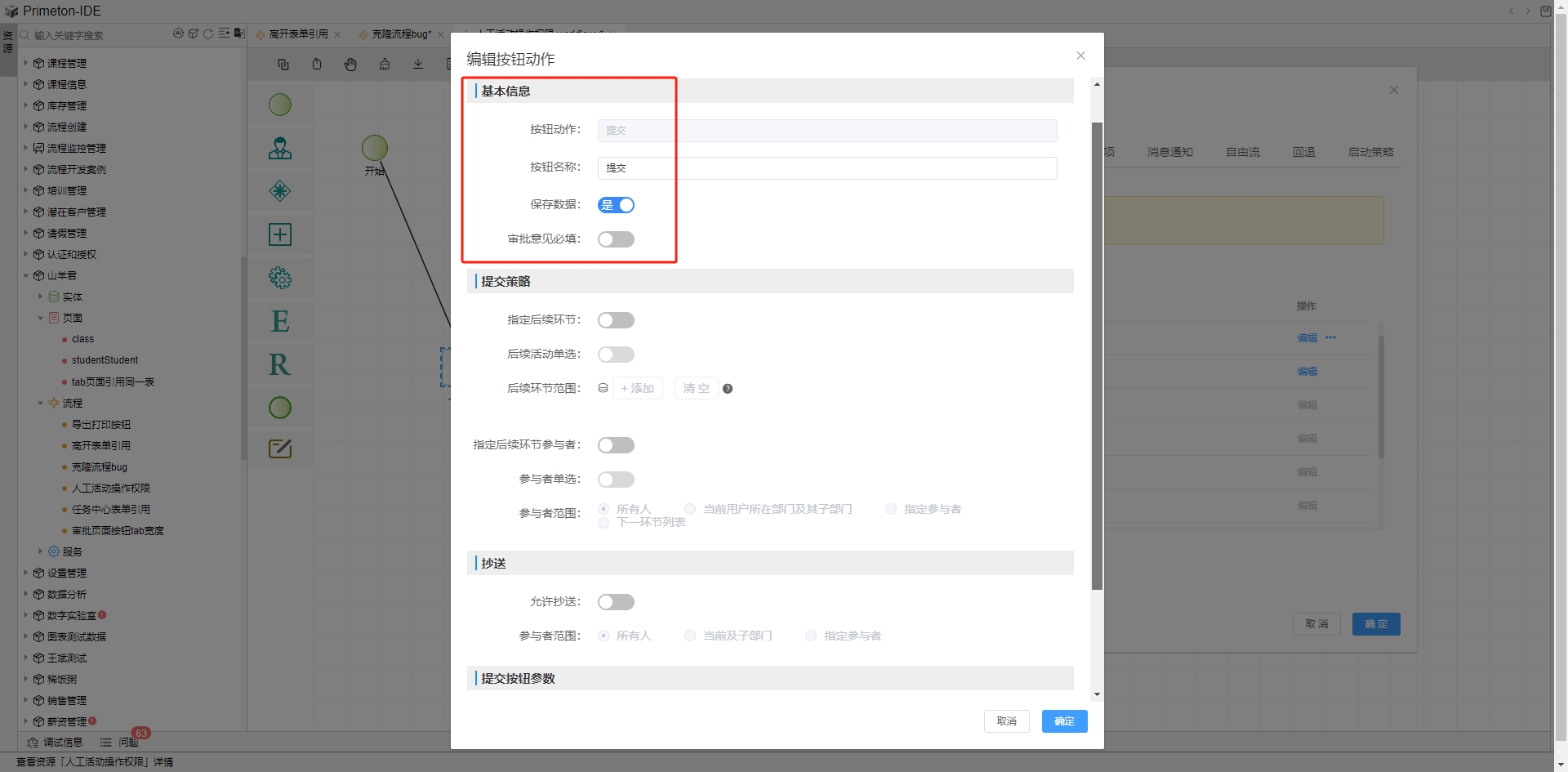Turn off the 保存数据 switch
Image resolution: width=1568 pixels, height=772 pixels.
pos(616,205)
